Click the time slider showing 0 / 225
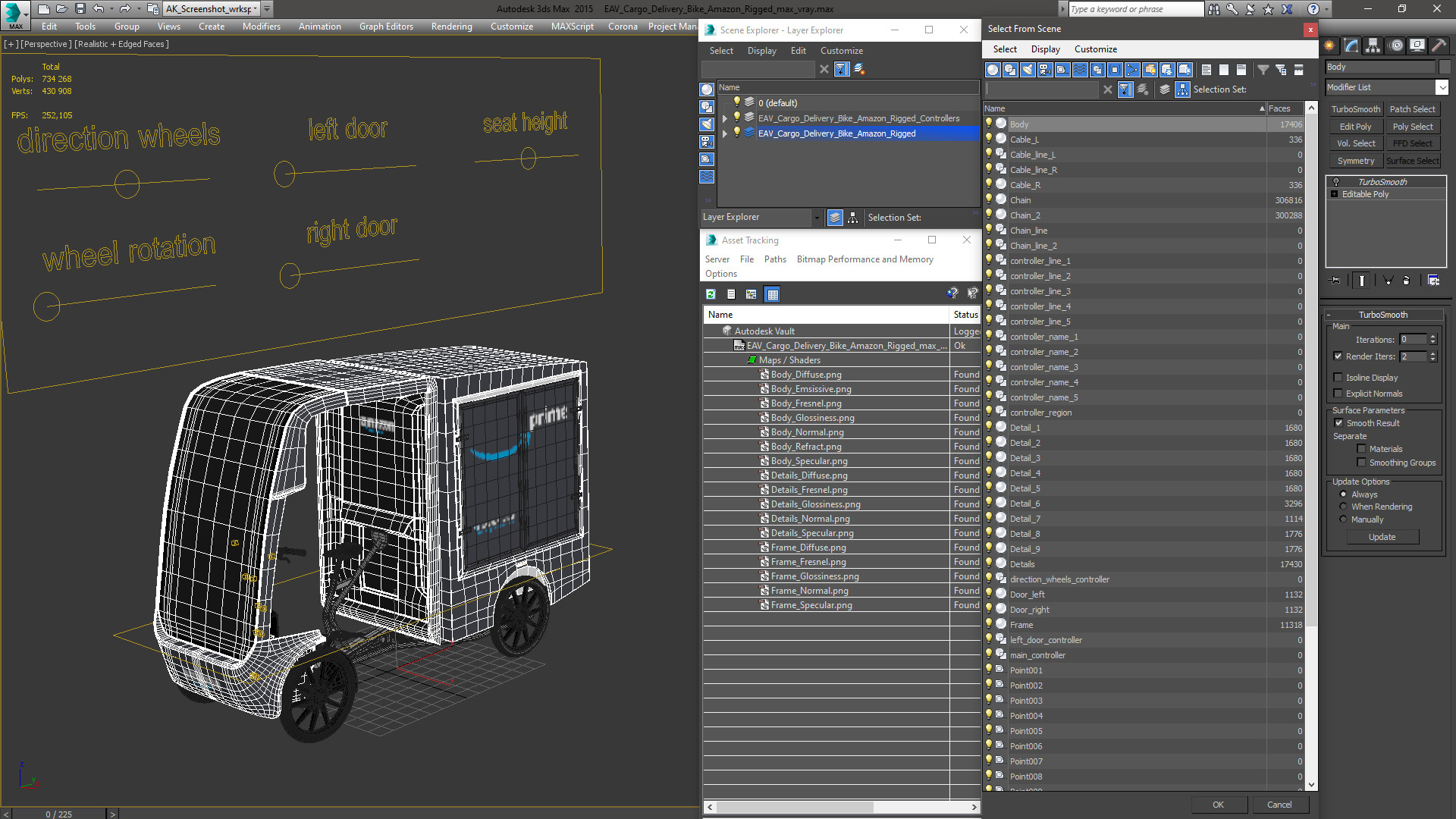The height and width of the screenshot is (819, 1456). (58, 814)
